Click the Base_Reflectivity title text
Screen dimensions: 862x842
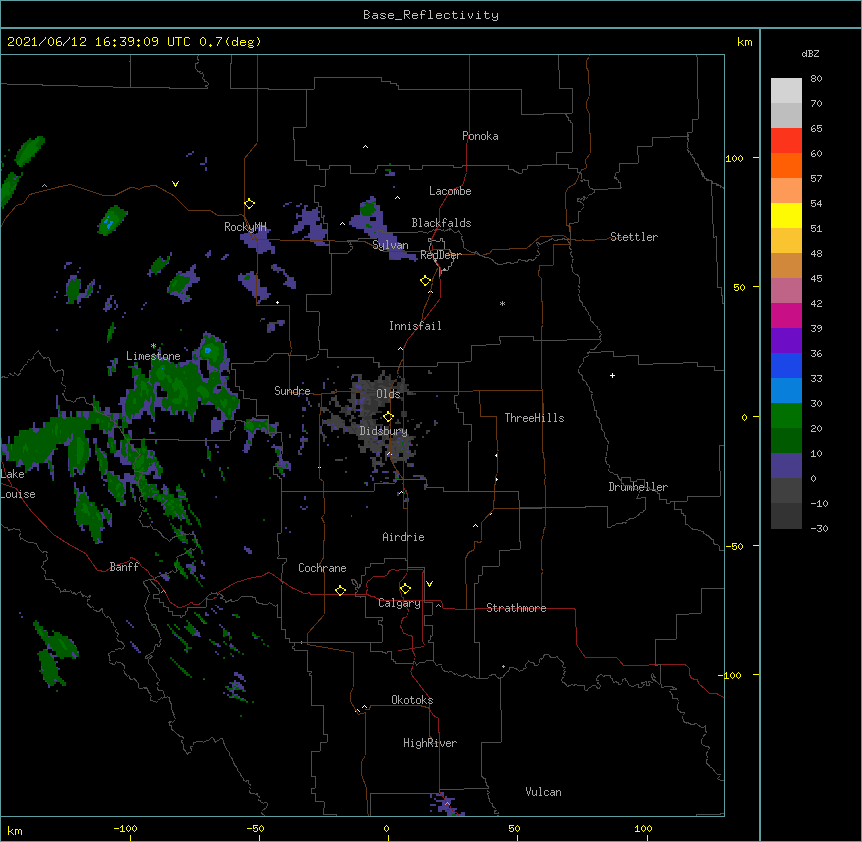click(431, 15)
